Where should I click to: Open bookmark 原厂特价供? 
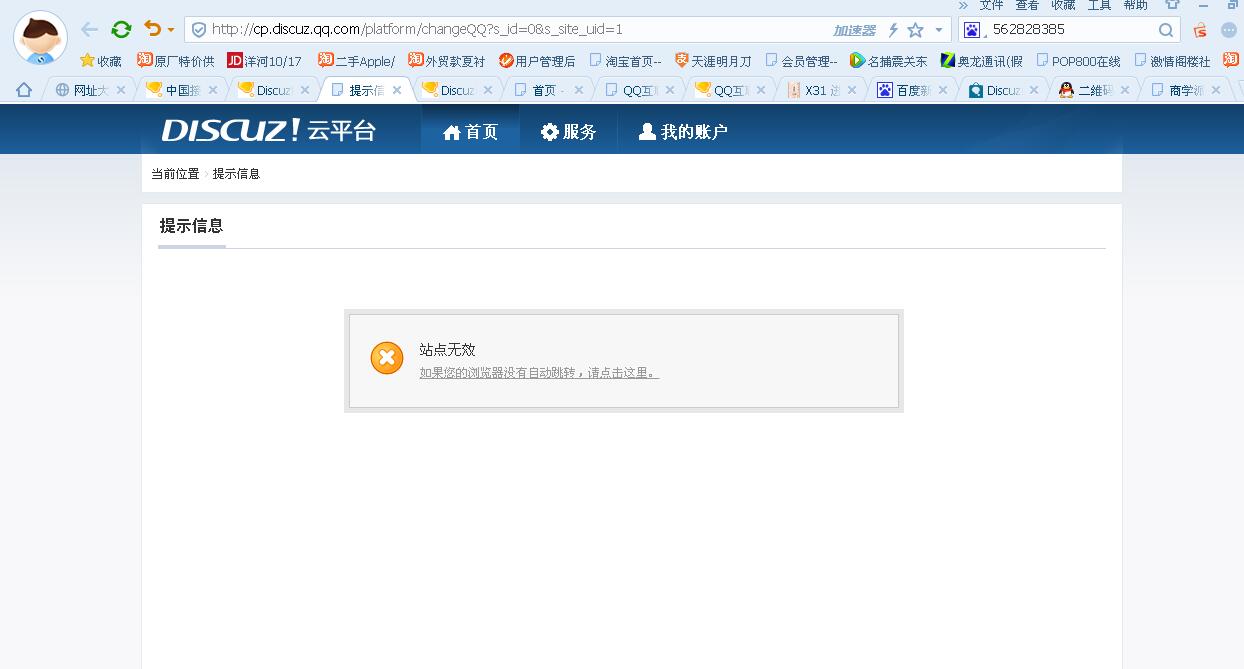click(176, 61)
